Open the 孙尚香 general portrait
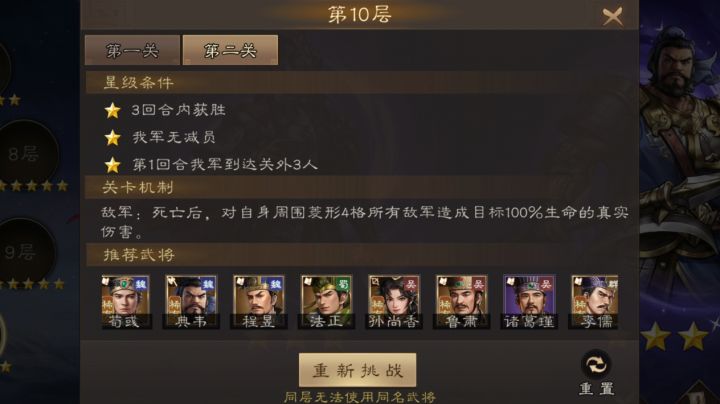 394,302
